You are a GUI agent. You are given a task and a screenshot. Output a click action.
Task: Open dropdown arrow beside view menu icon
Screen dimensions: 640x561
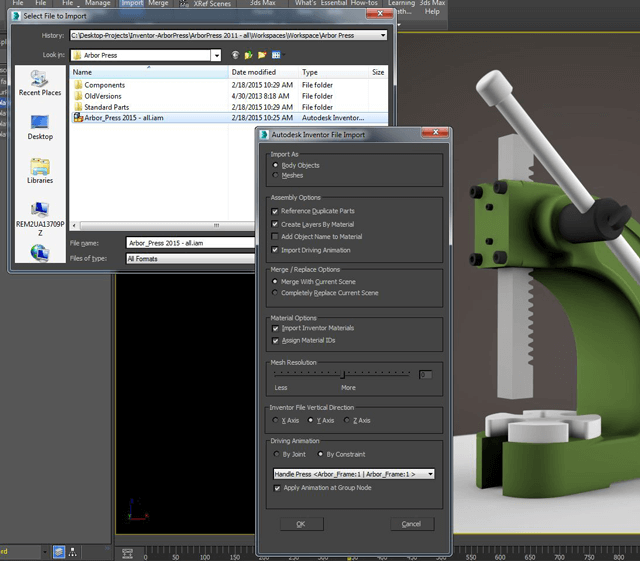pos(284,55)
